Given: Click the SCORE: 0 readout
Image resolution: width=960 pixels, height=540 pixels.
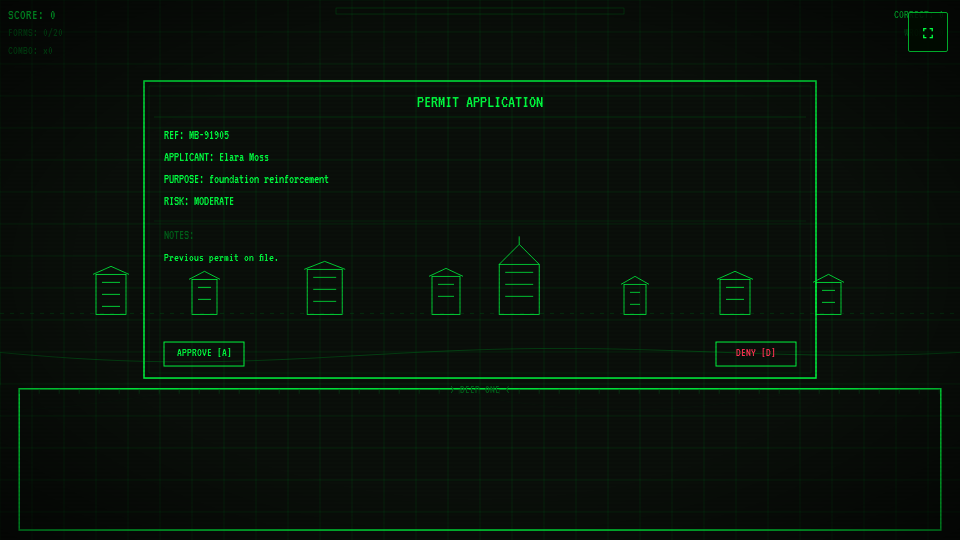Looking at the screenshot, I should (x=31, y=15).
